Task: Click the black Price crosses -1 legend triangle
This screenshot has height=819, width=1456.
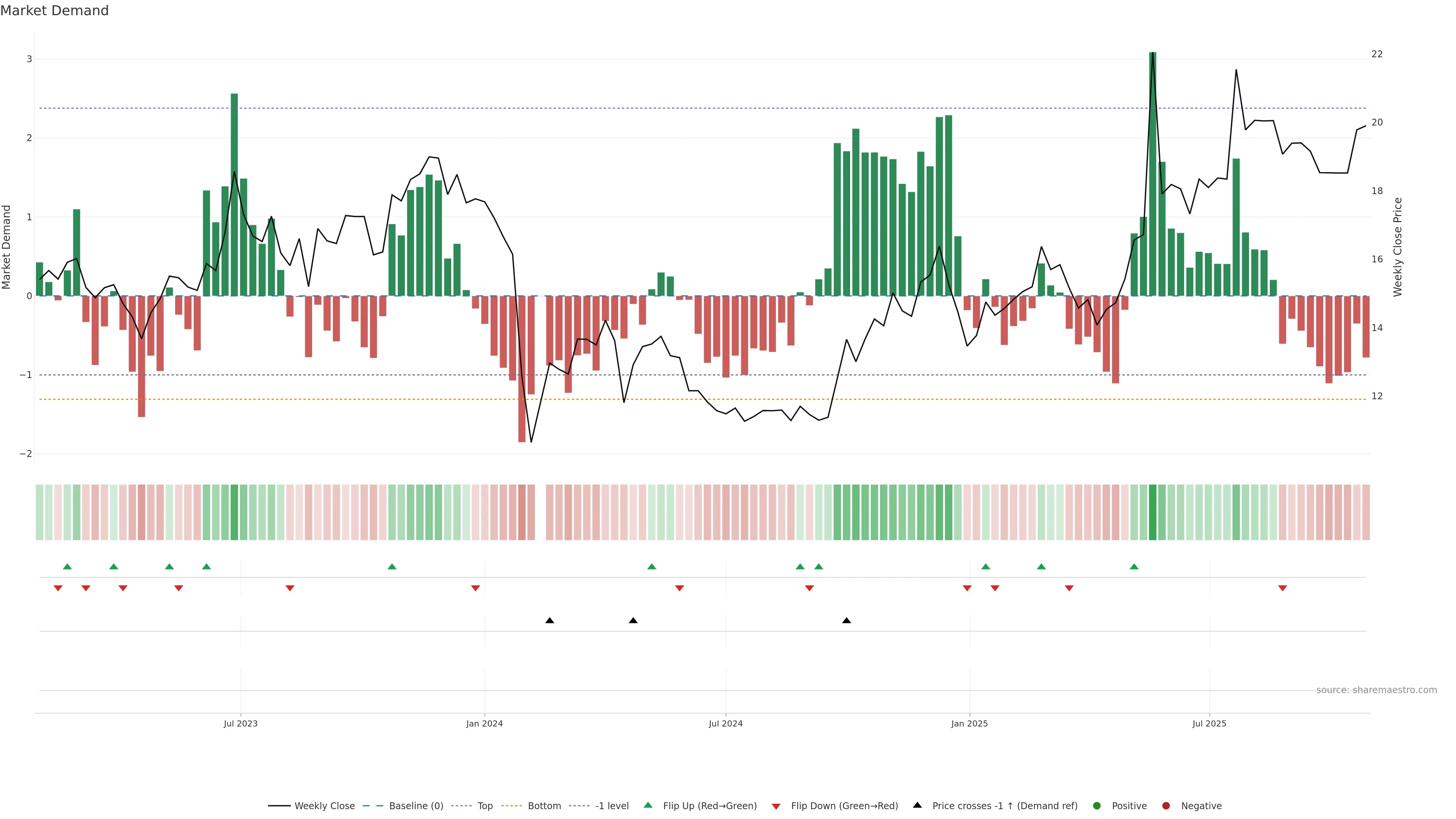Action: coord(917,805)
